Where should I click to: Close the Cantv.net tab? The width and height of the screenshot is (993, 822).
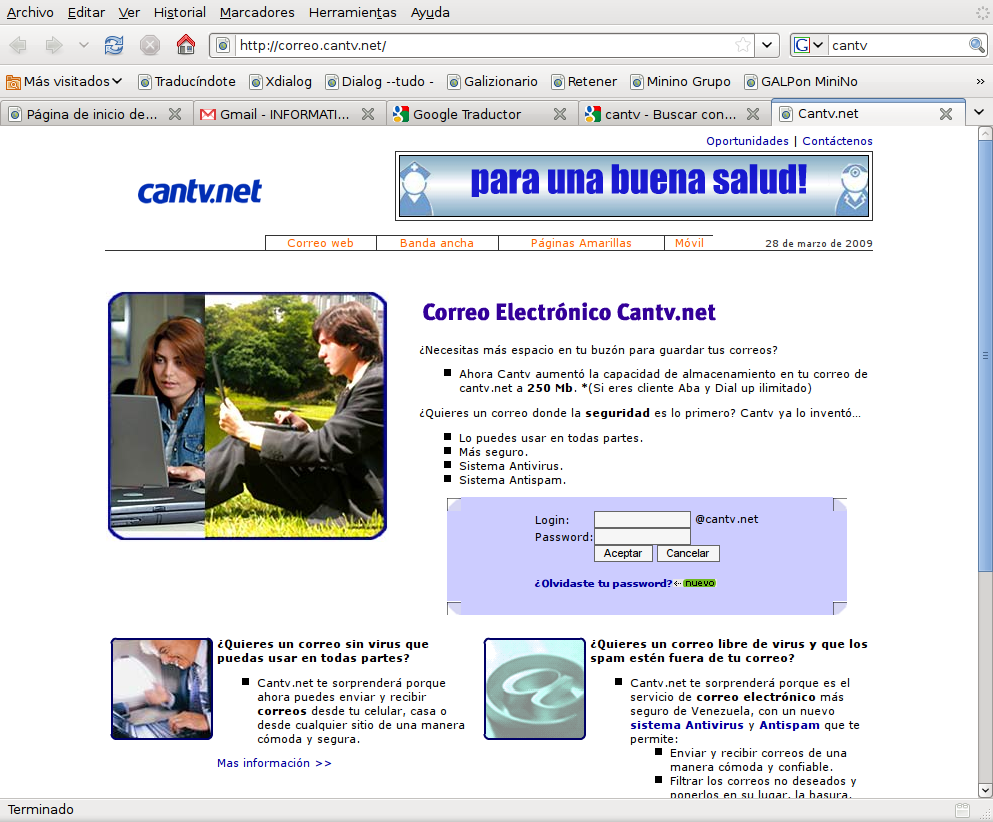[946, 114]
